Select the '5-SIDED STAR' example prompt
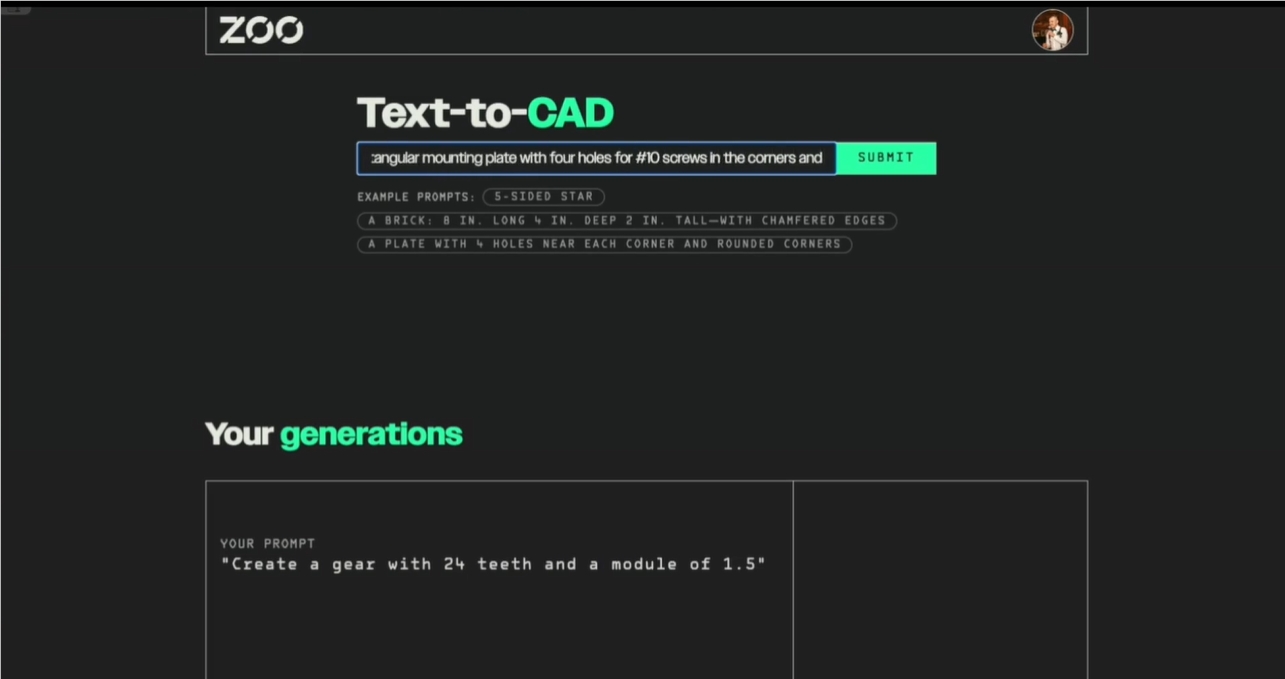 (x=543, y=197)
